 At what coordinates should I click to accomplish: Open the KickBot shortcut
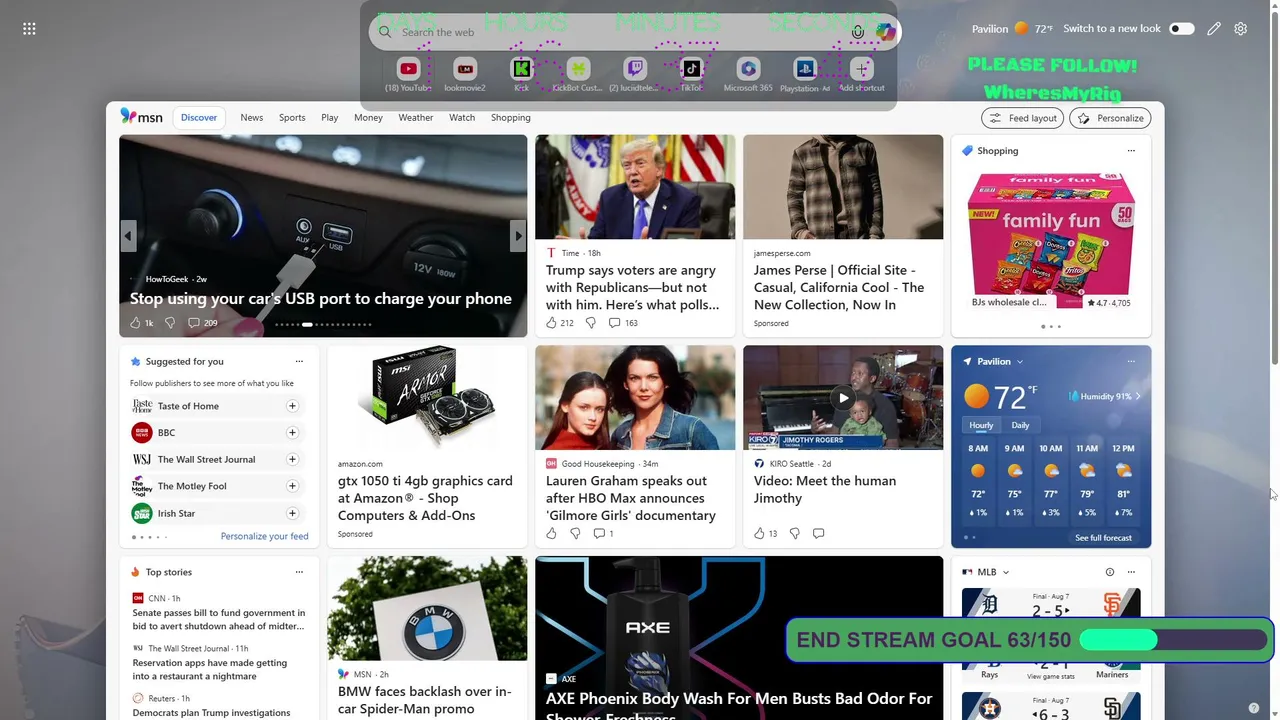coord(578,69)
